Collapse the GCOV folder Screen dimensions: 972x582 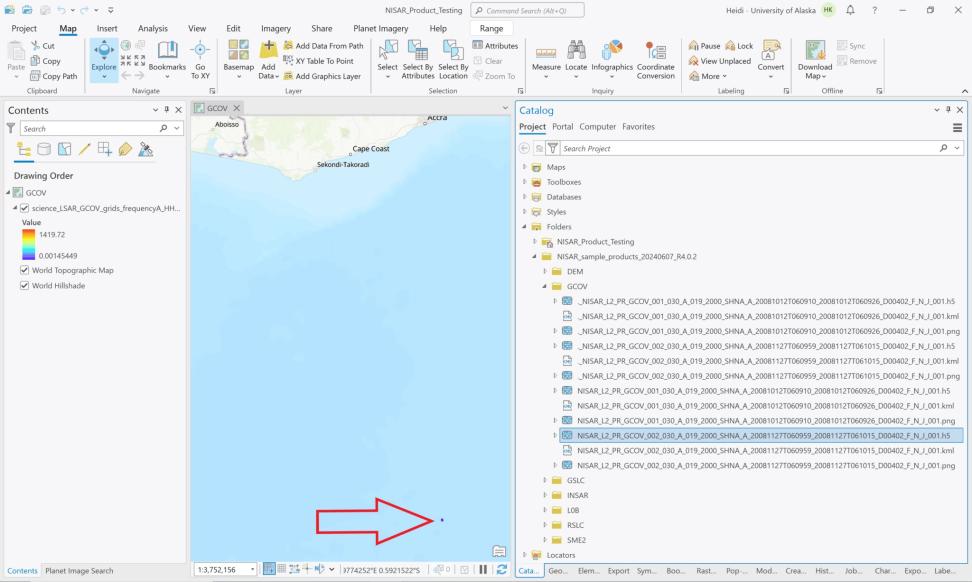(545, 286)
